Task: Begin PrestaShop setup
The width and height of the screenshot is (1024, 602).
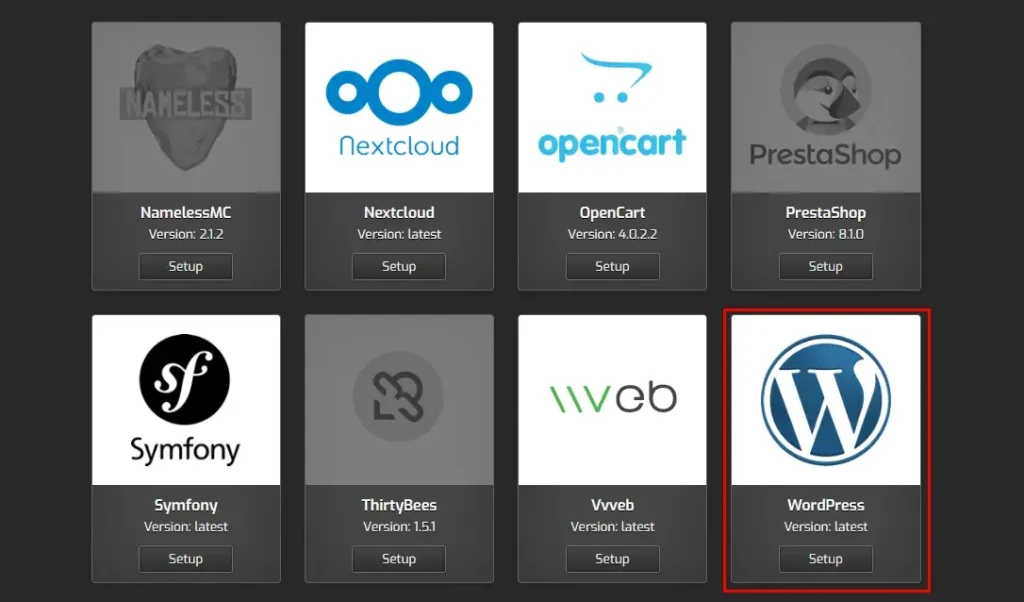Action: (x=825, y=266)
